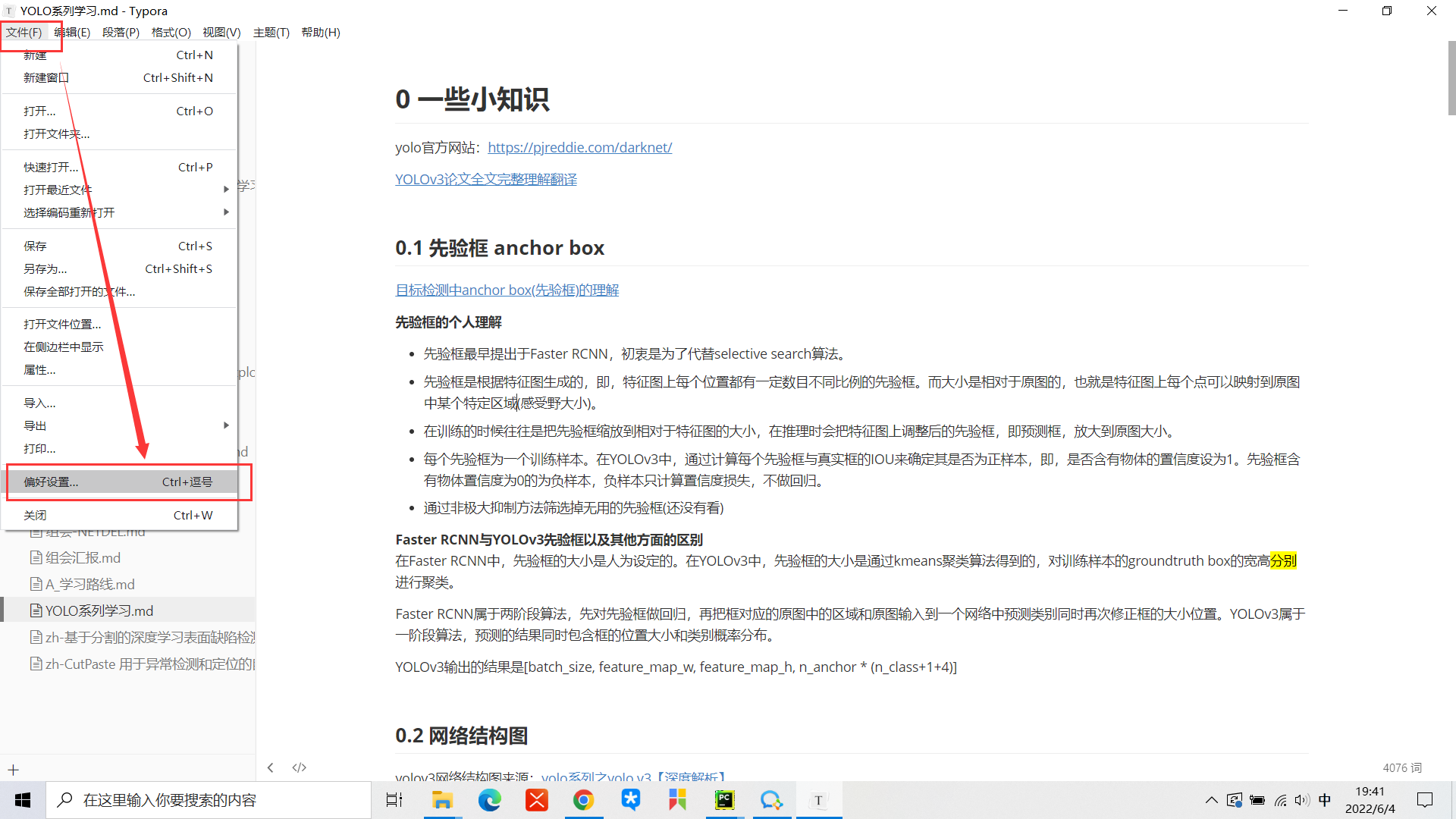Image resolution: width=1456 pixels, height=819 pixels.
Task: Open the YOLOv3论文全文完整理解翻译 link
Action: (486, 179)
